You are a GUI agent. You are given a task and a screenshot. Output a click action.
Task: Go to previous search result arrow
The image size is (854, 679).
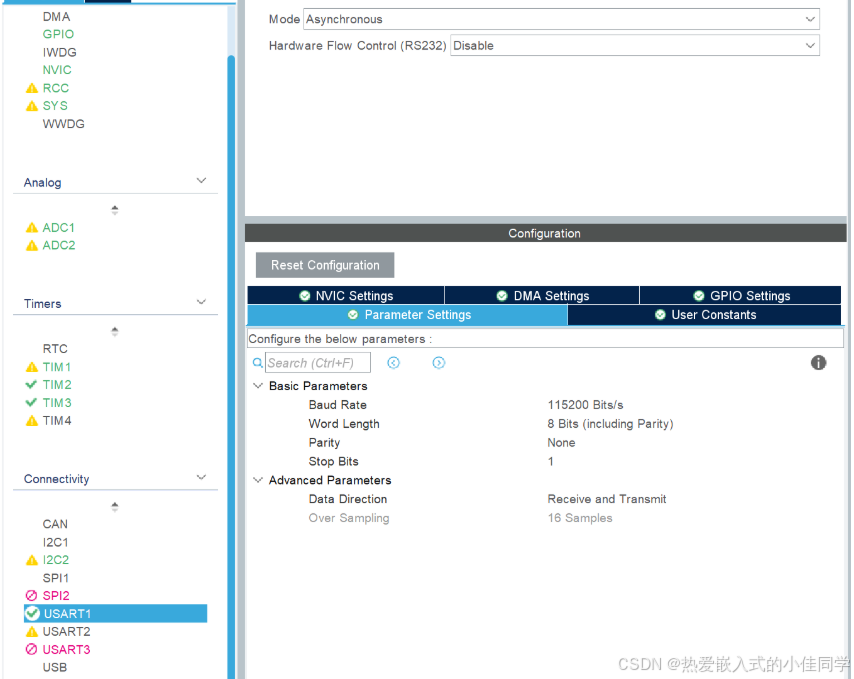click(x=393, y=363)
